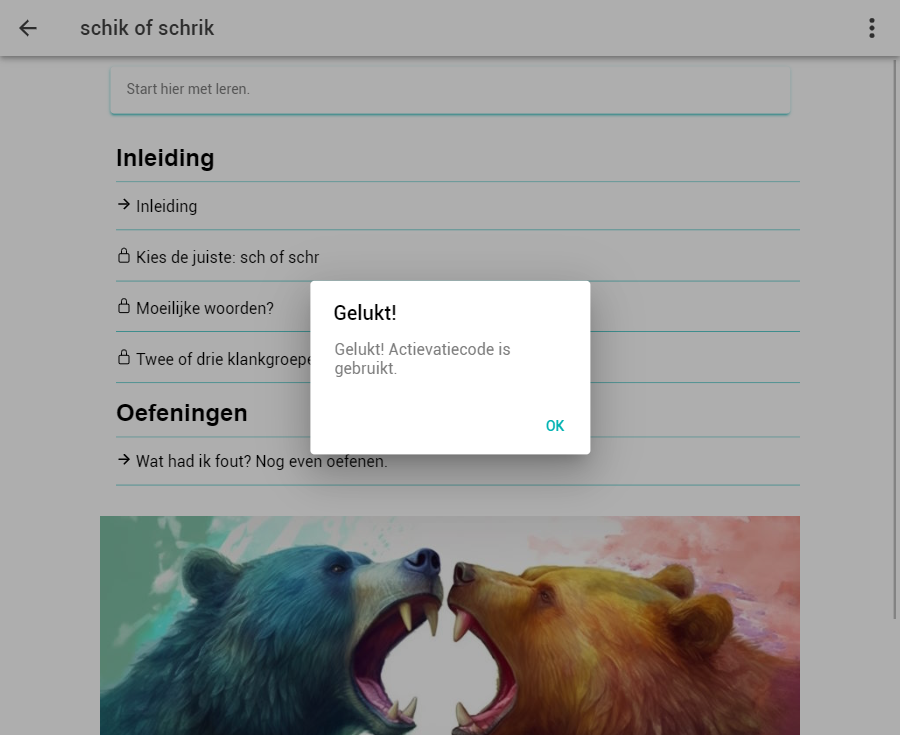Click lock icon beside 'Moeilijke woorden?'
The height and width of the screenshot is (735, 900).
[x=124, y=307]
